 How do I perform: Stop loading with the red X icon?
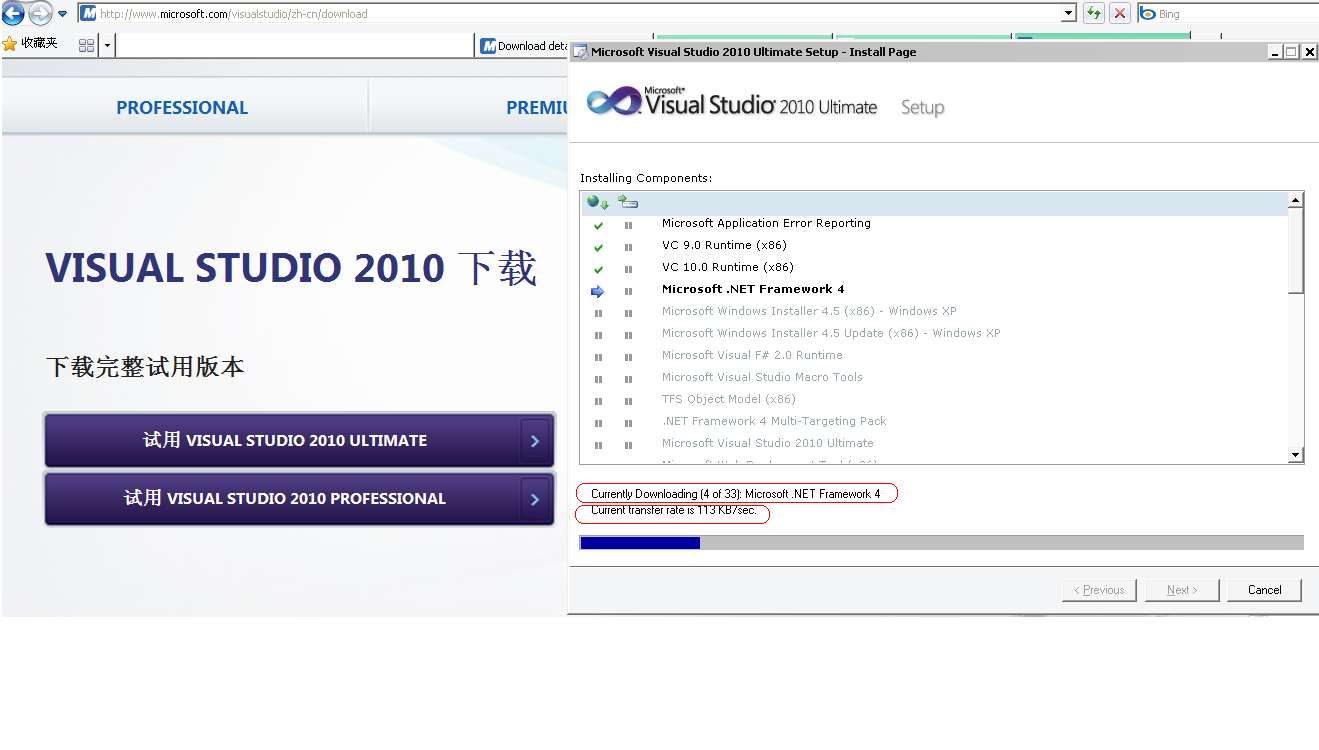pos(1120,14)
